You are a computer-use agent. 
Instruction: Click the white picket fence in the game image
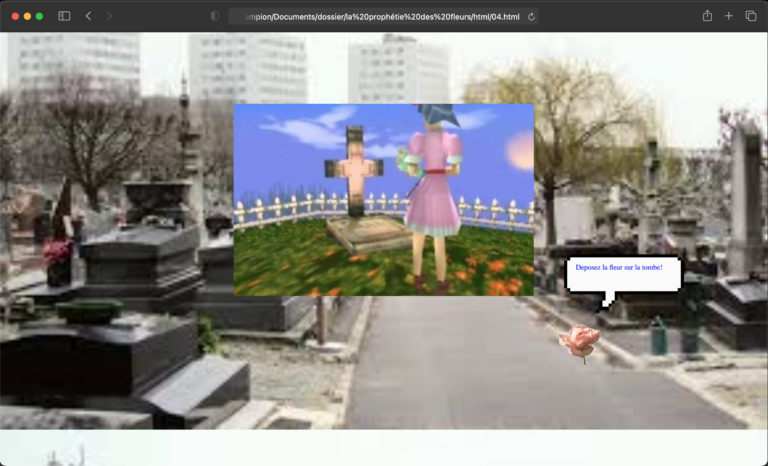(280, 210)
